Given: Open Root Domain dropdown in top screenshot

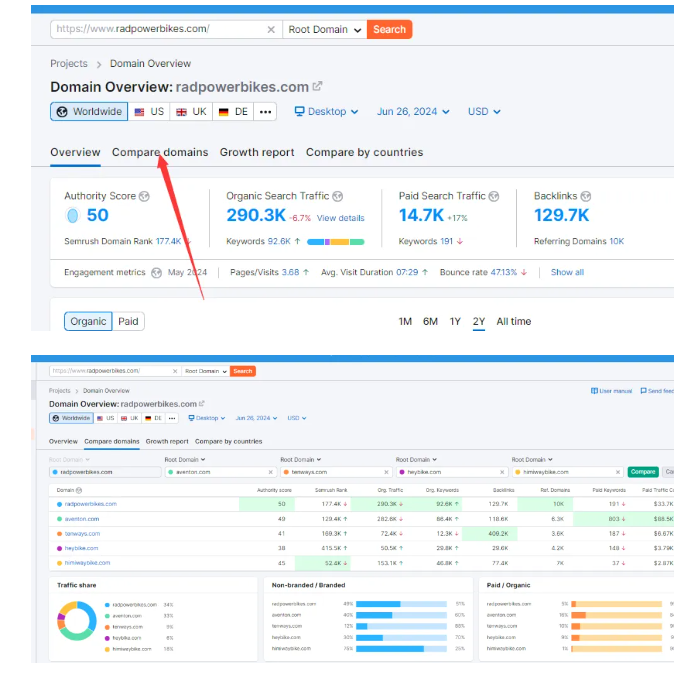Looking at the screenshot, I should click(325, 30).
